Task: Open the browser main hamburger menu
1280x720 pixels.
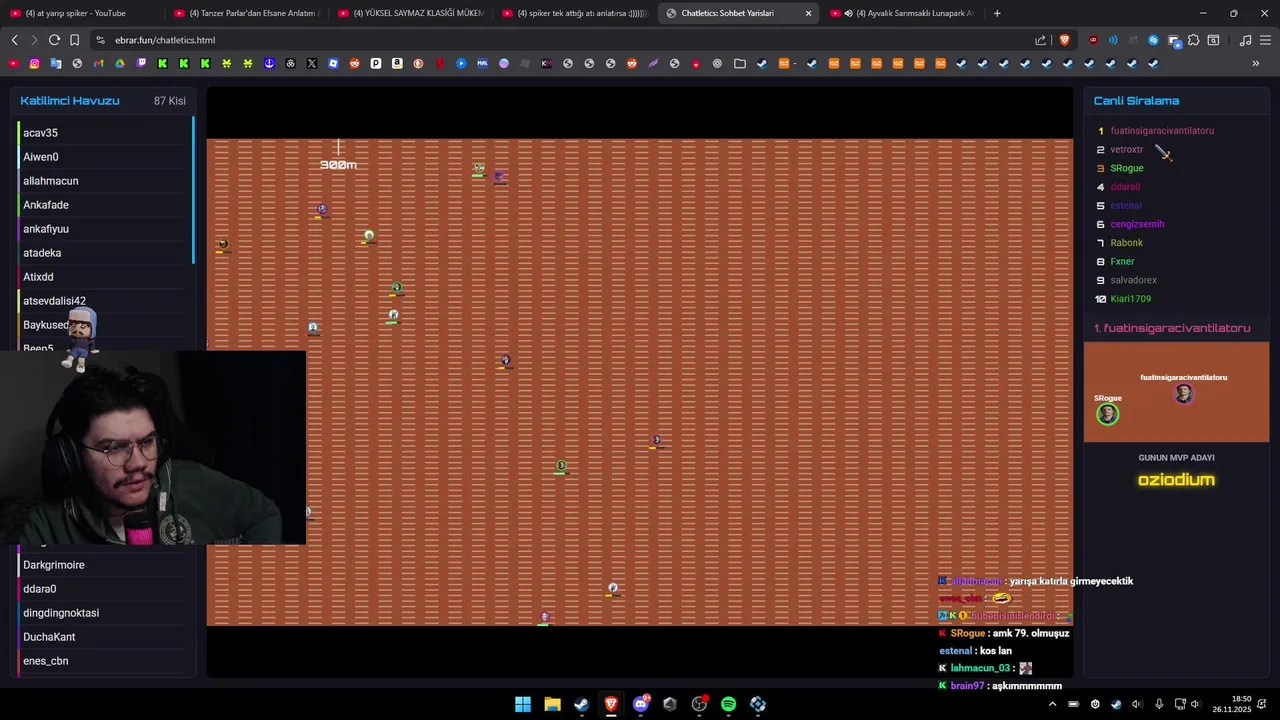Action: pyautogui.click(x=1265, y=40)
